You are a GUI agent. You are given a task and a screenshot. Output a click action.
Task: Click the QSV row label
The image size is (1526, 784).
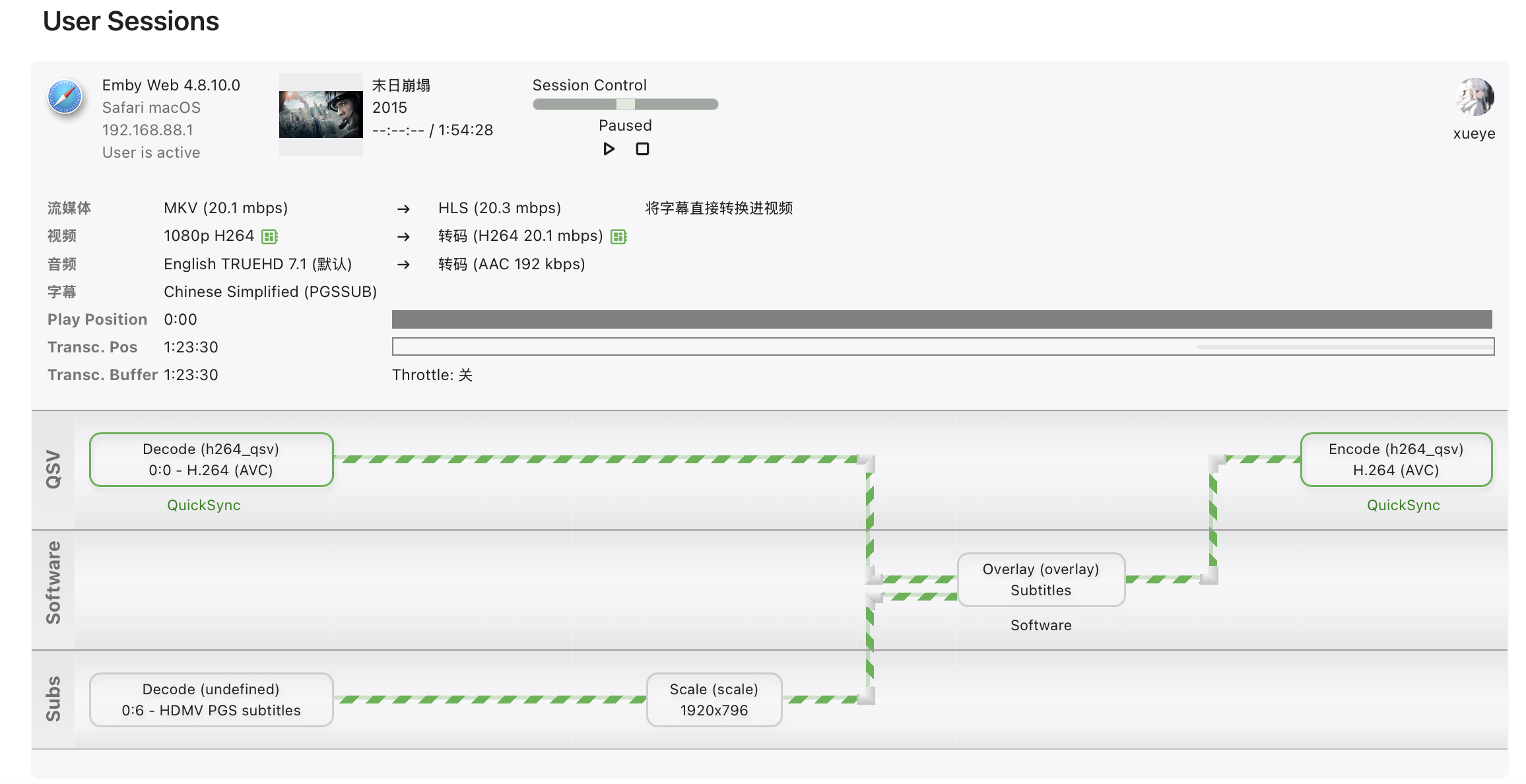(53, 469)
